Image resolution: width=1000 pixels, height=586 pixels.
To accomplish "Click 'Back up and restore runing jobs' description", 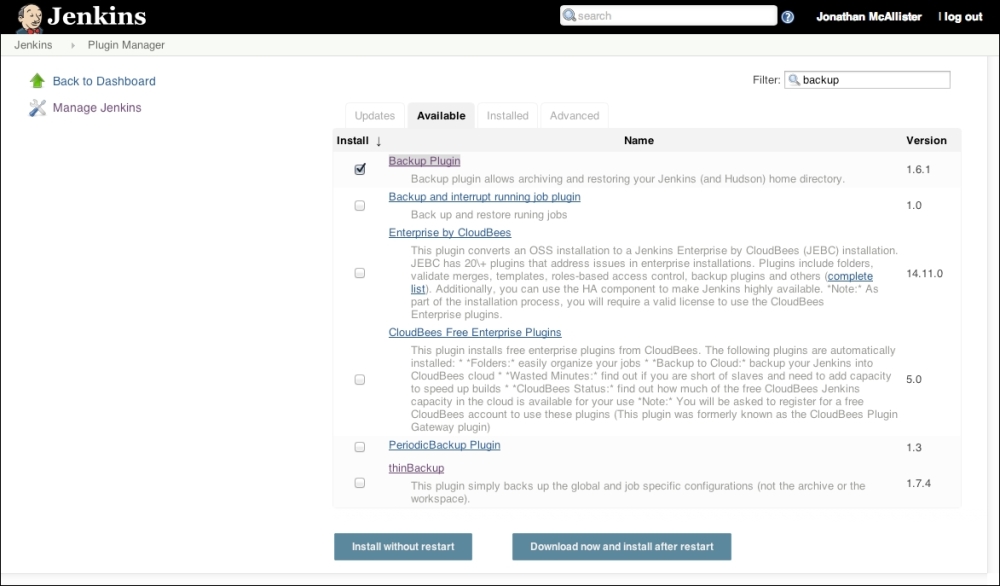I will click(489, 215).
